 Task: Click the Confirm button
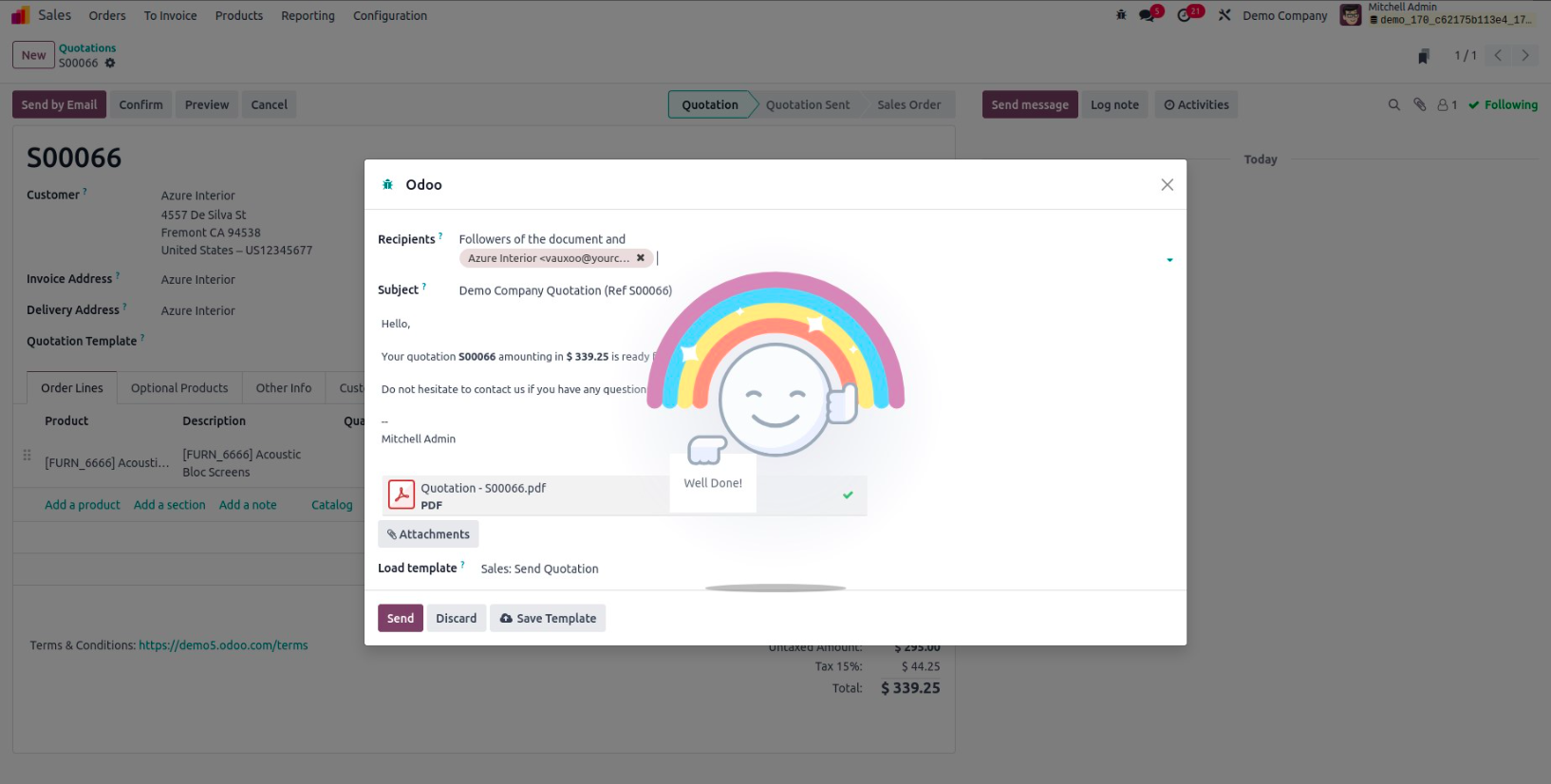tap(141, 104)
